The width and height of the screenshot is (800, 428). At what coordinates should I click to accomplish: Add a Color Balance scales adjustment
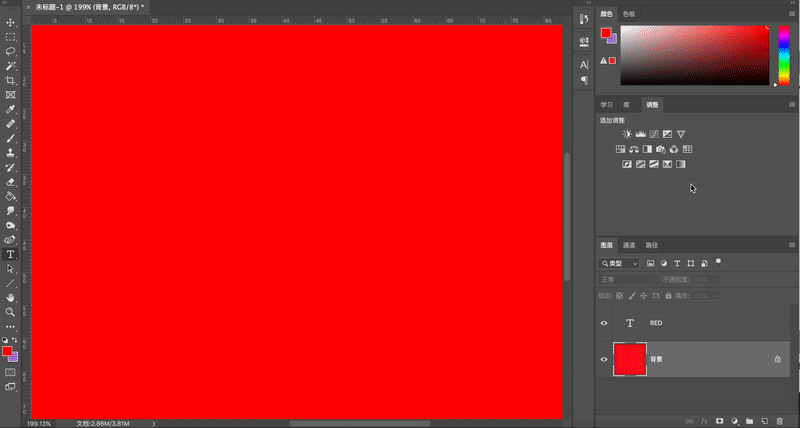pos(634,149)
